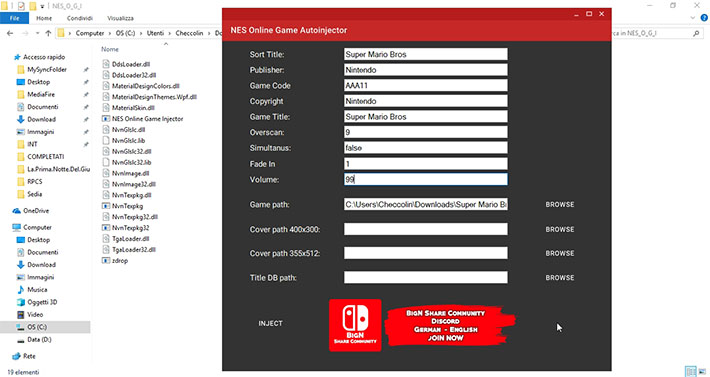Click the INJECT button
The height and width of the screenshot is (377, 710).
pos(270,323)
